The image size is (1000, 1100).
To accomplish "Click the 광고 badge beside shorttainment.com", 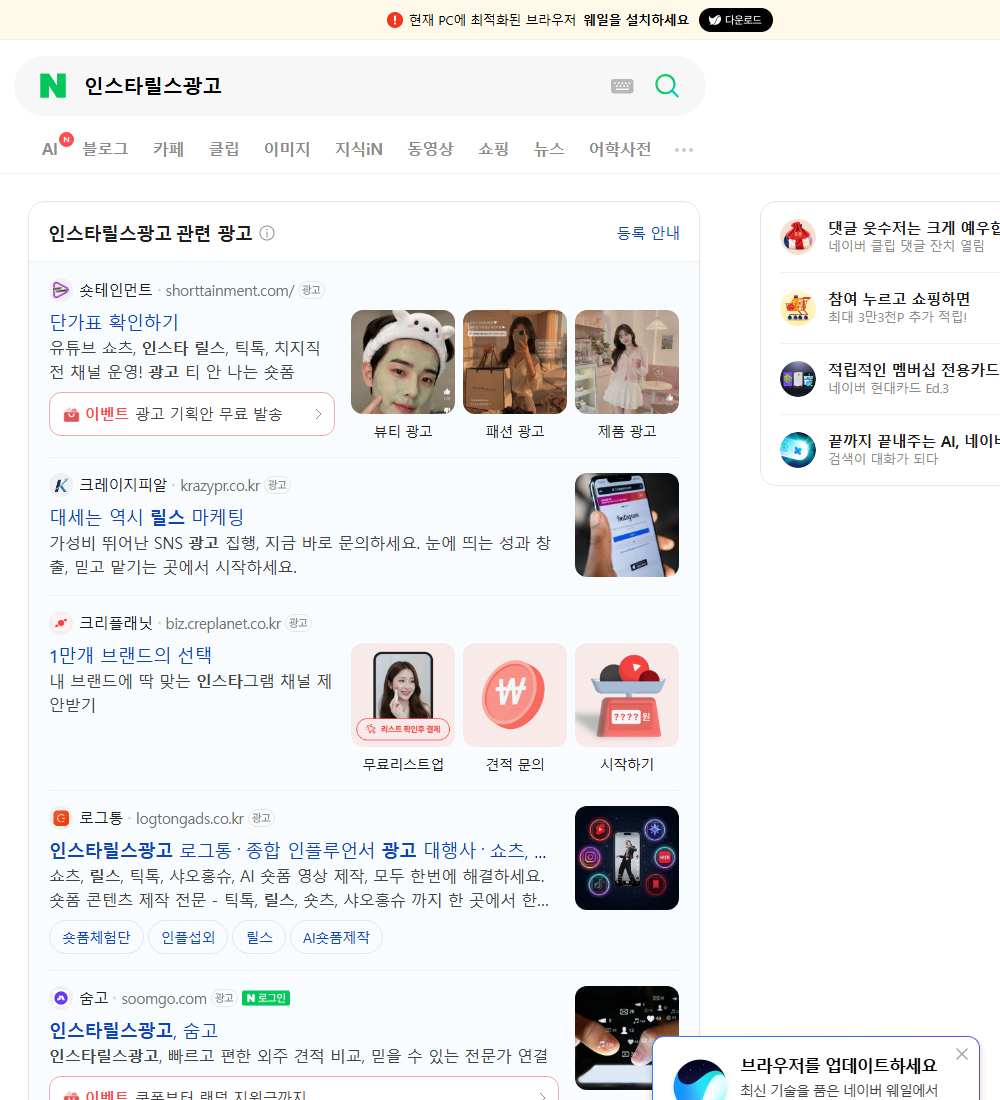I will point(311,290).
